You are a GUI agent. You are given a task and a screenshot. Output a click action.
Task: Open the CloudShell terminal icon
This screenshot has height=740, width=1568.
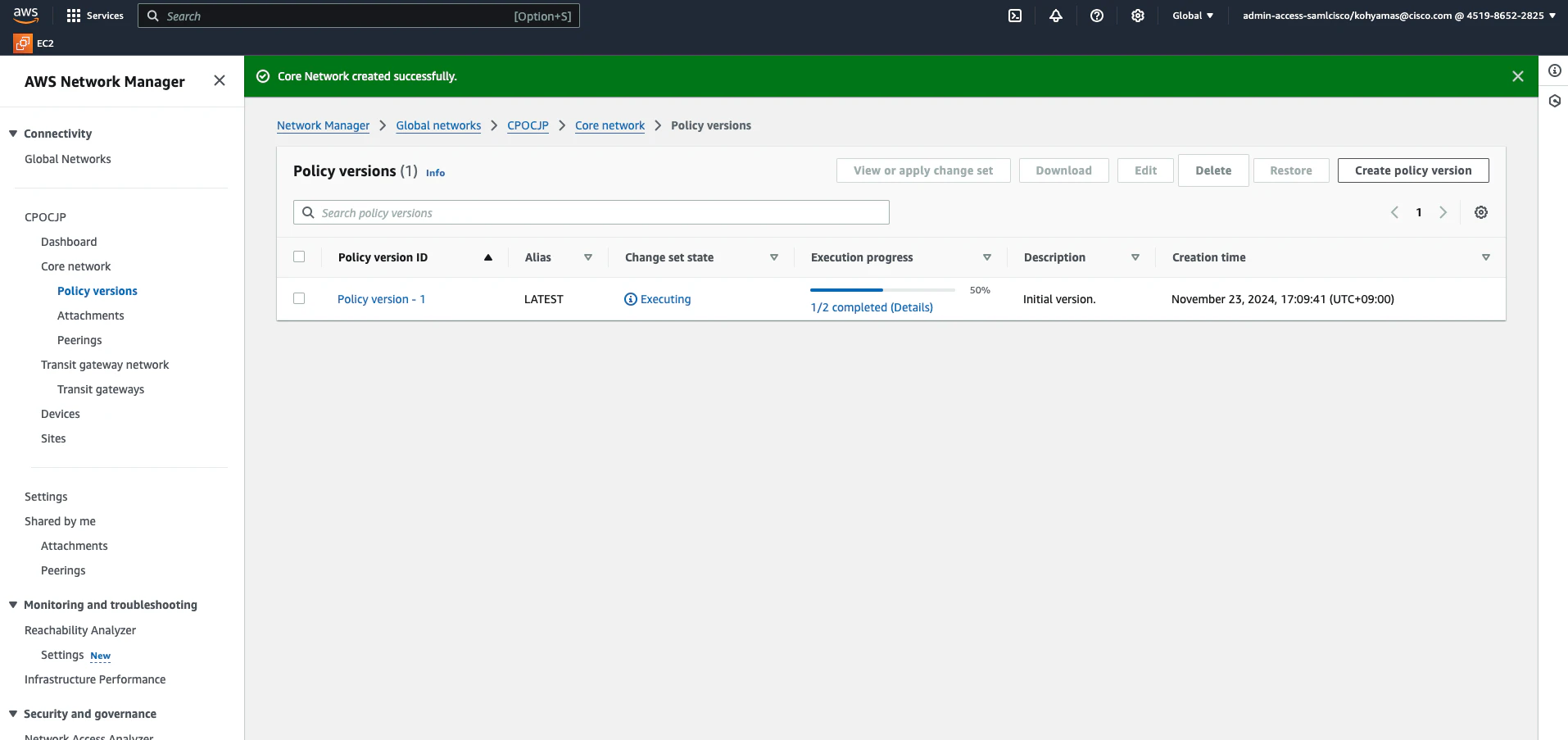coord(1015,16)
